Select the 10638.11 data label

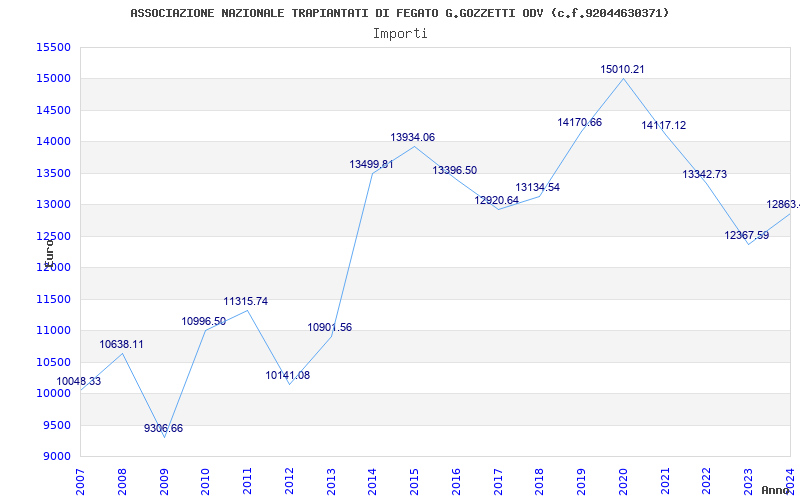121,344
